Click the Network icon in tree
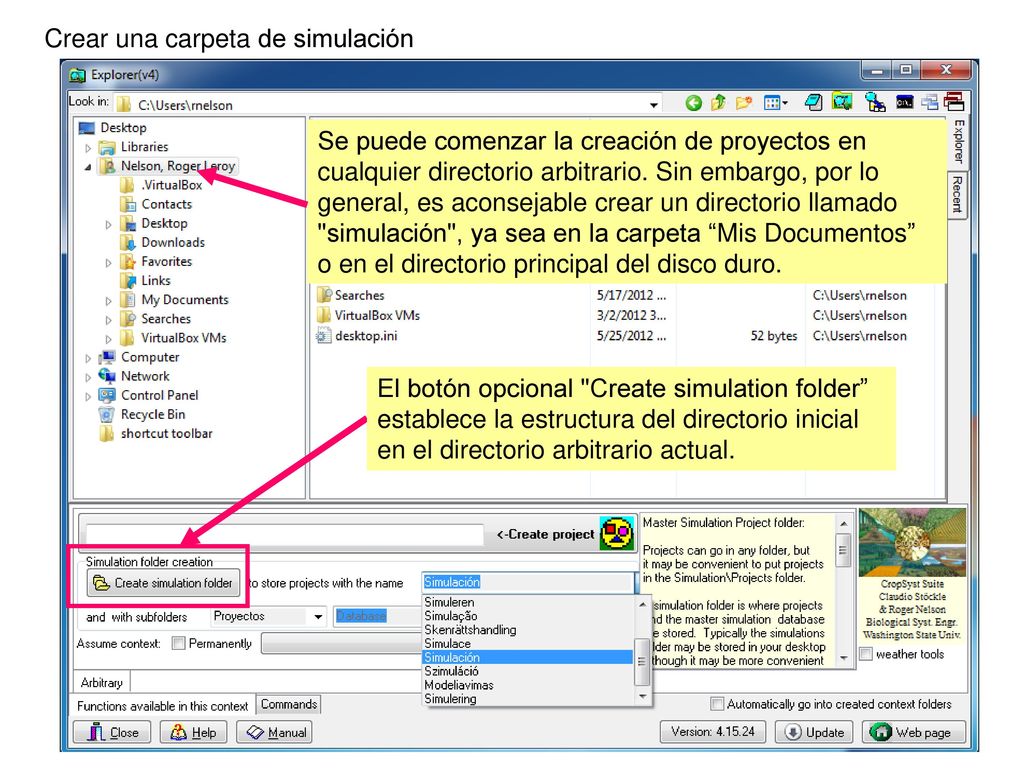The image size is (1024, 768). tap(106, 376)
